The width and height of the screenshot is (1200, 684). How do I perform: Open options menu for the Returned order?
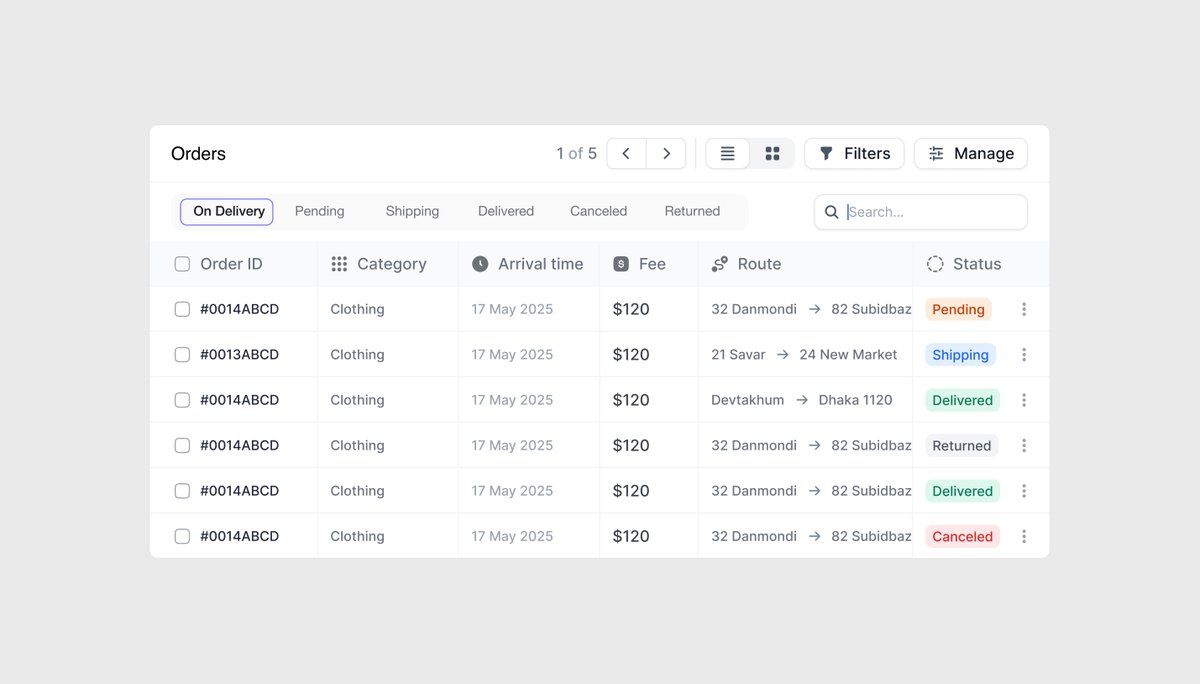1023,445
